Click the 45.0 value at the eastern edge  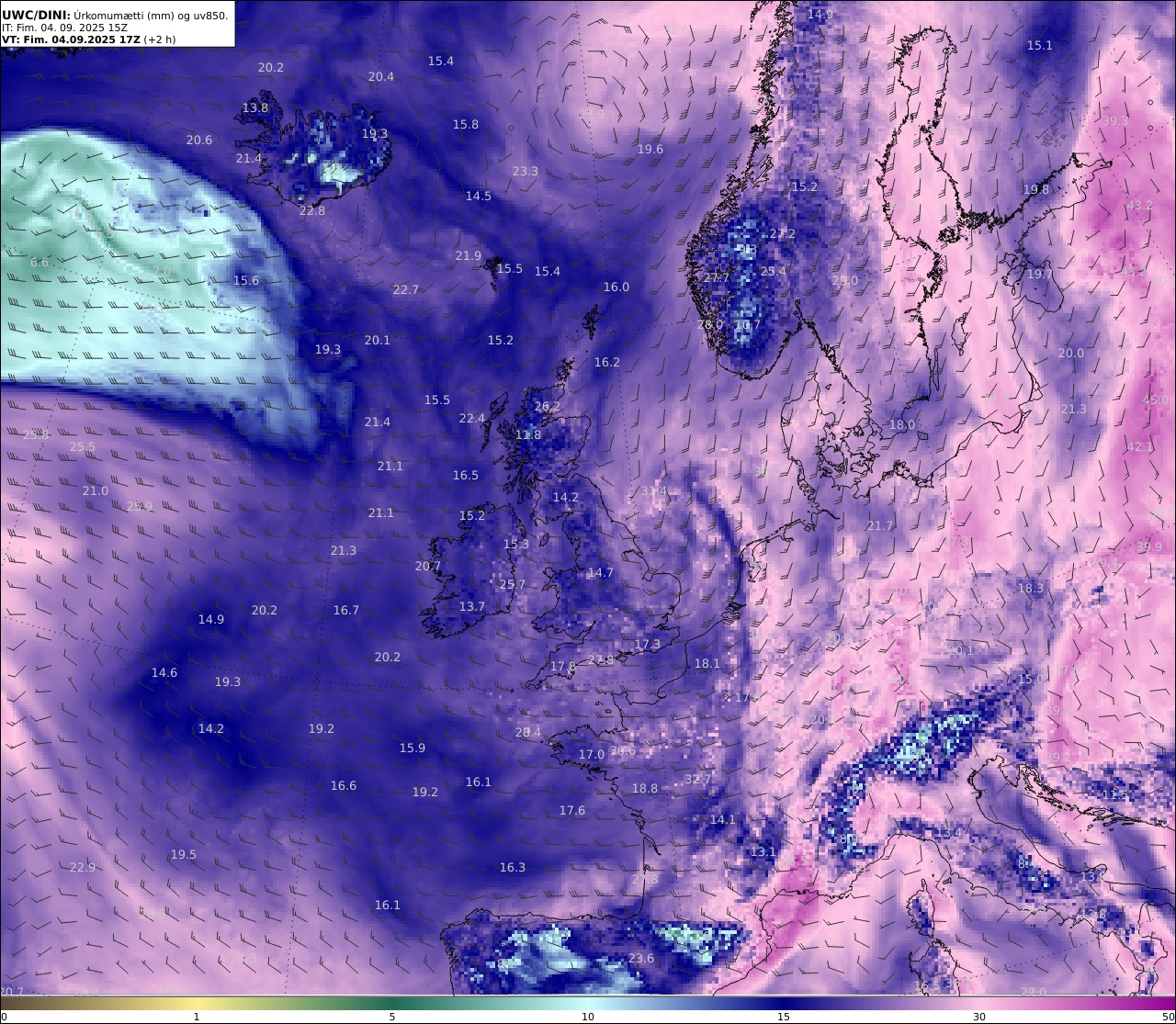1156,400
